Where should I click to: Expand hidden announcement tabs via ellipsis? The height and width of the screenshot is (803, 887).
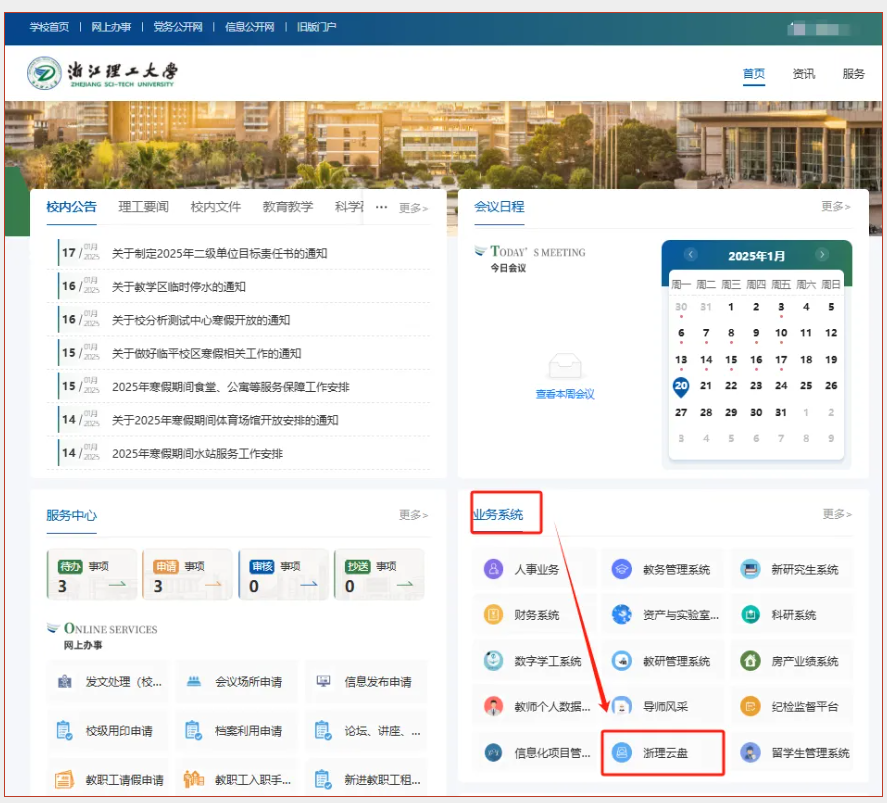coord(381,207)
